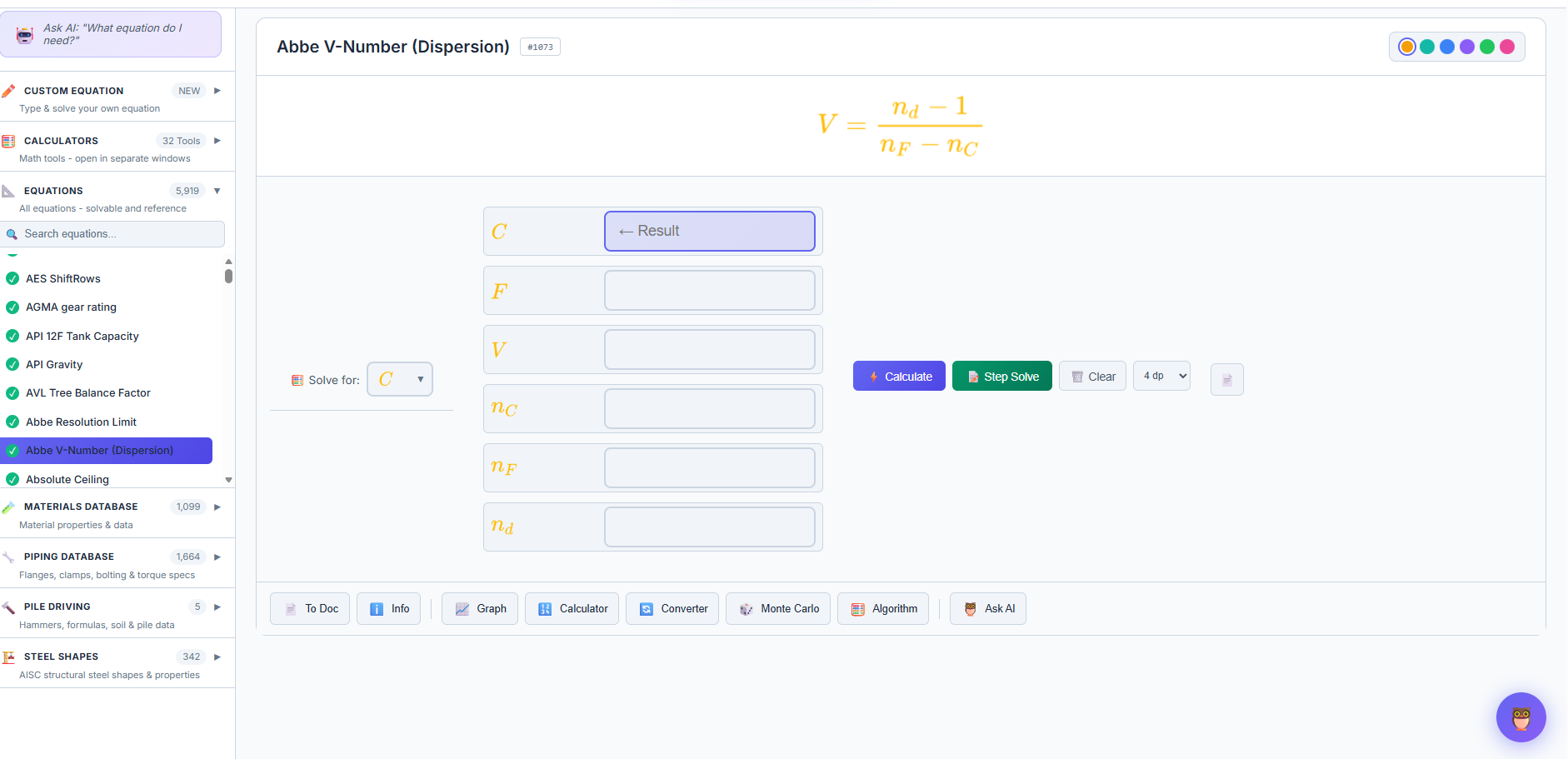Expand the Piping Database section arrow
1568x759 pixels.
point(217,557)
